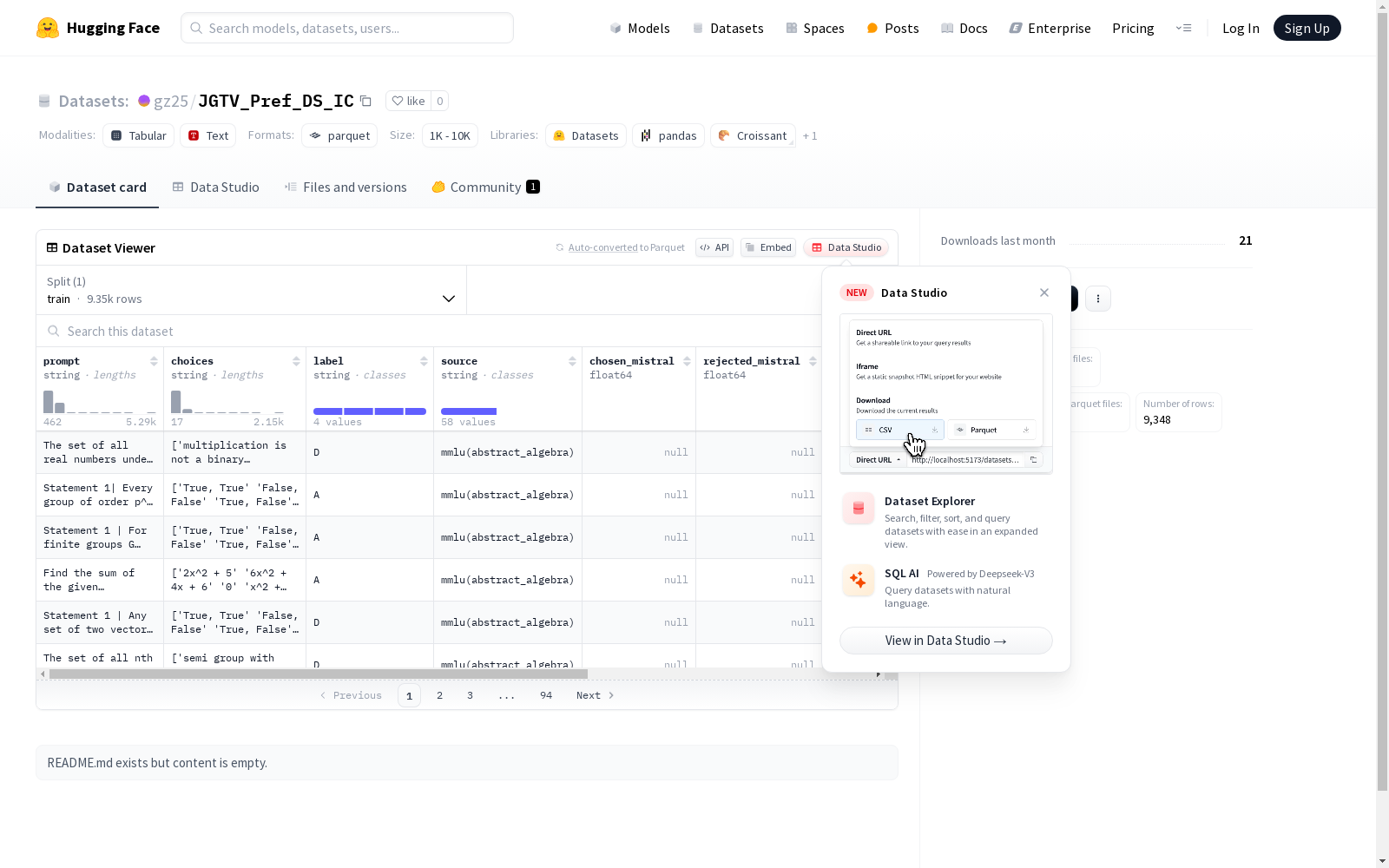The width and height of the screenshot is (1389, 868).
Task: Open the extra navigation menu icon
Action: [1183, 28]
